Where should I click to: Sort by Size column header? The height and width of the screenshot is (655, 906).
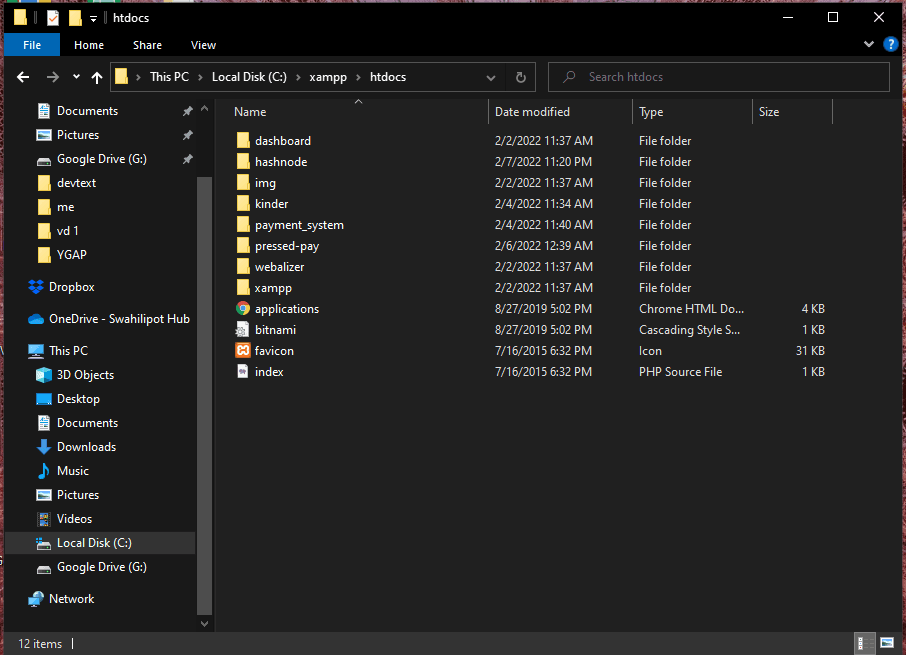(x=768, y=112)
